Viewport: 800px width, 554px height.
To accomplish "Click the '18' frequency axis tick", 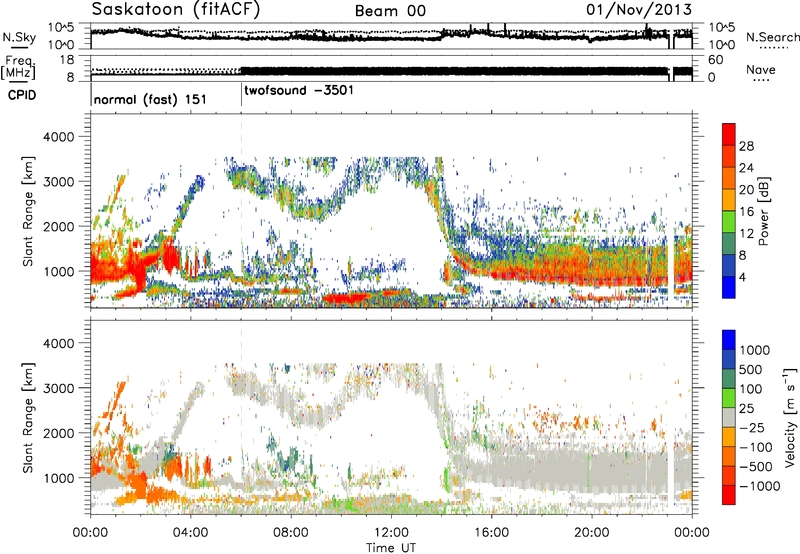I will [67, 60].
